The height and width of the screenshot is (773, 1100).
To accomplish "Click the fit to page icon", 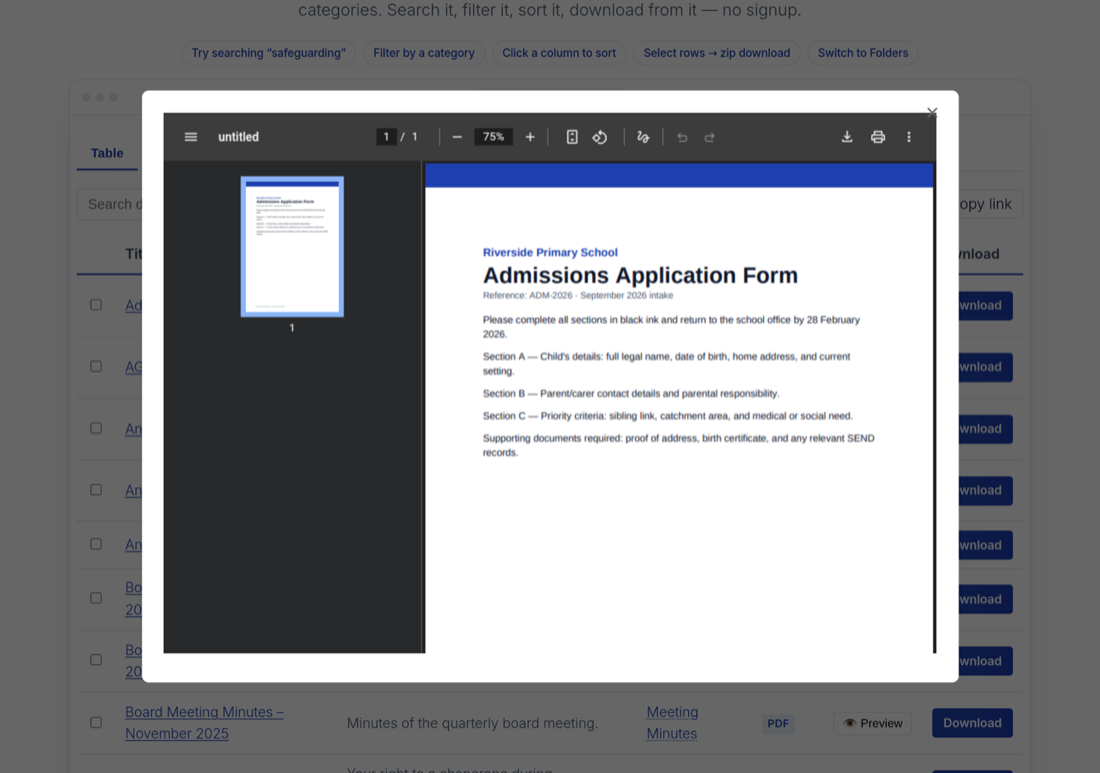I will (x=572, y=137).
